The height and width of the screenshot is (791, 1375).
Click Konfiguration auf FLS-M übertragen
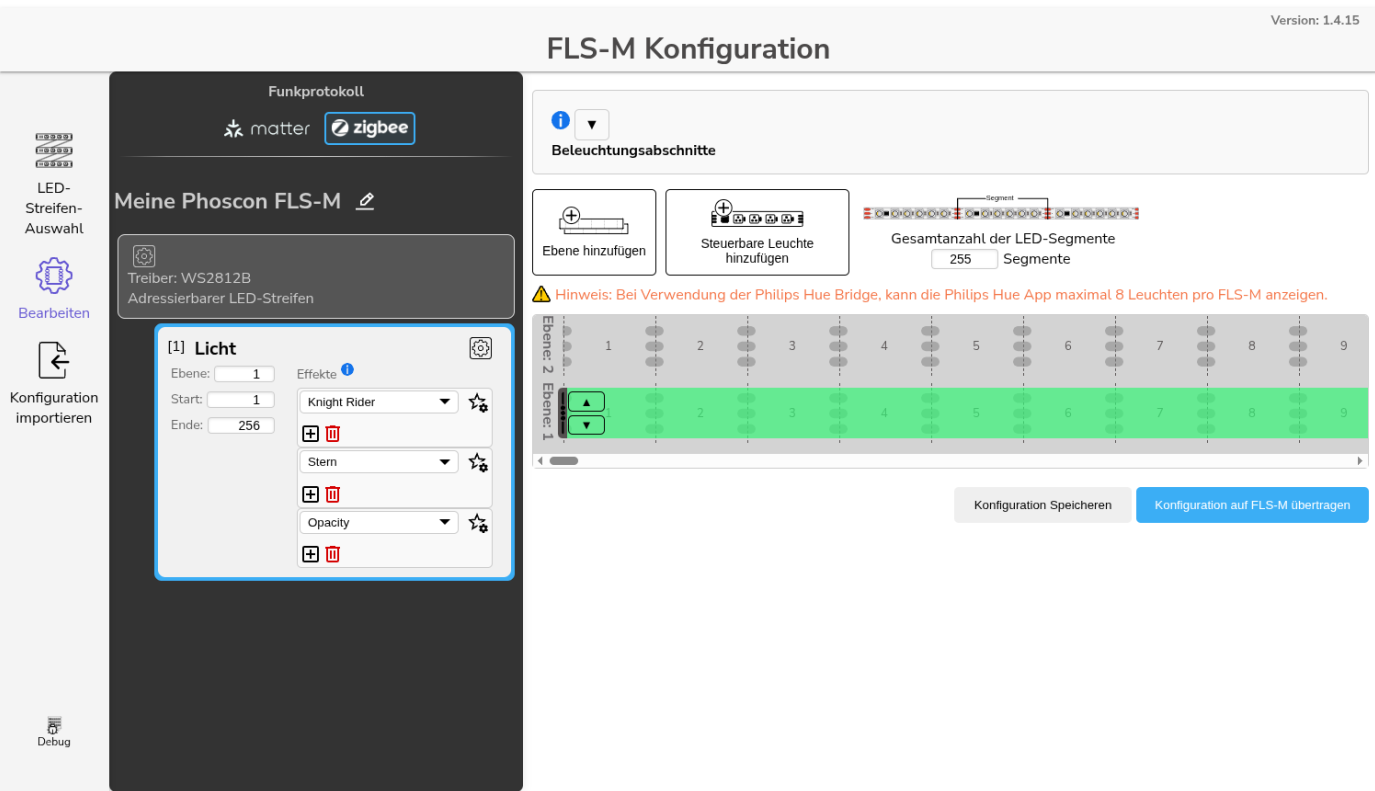pyautogui.click(x=1252, y=505)
